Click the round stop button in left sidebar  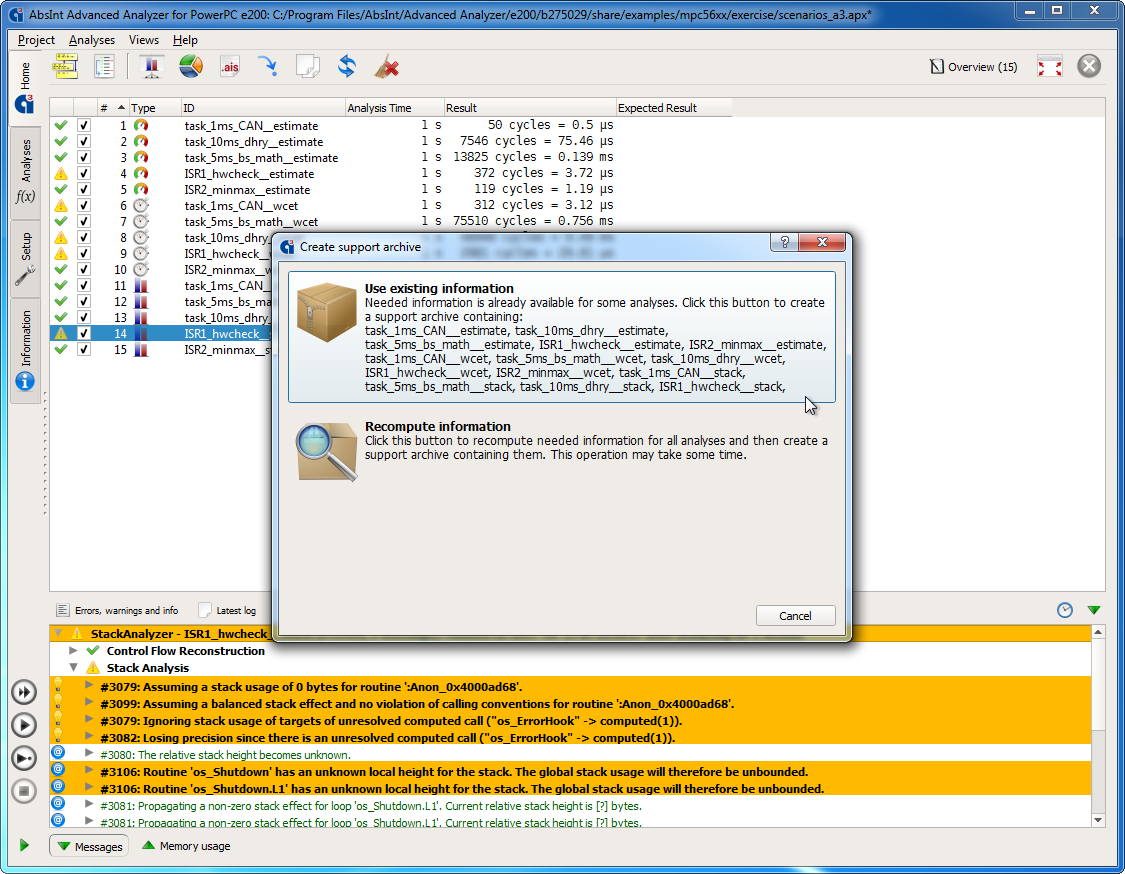click(x=24, y=791)
